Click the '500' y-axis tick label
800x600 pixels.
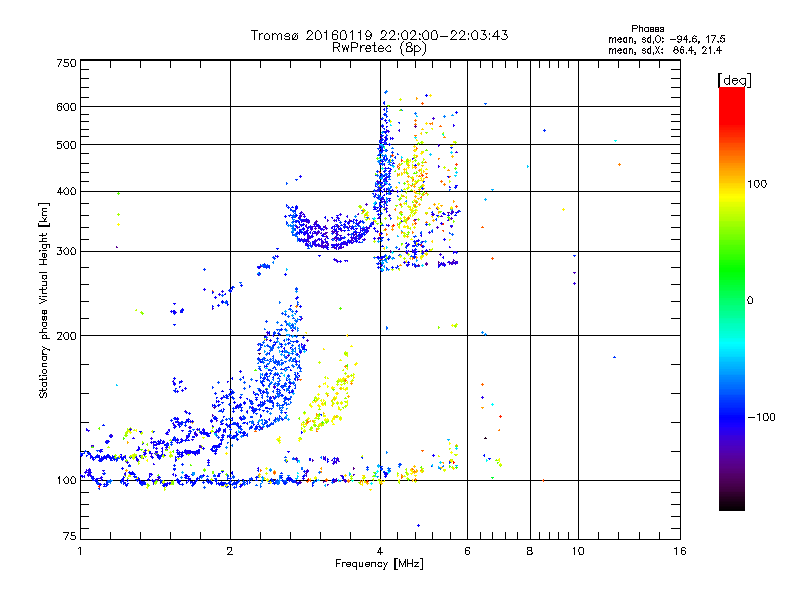click(x=66, y=145)
